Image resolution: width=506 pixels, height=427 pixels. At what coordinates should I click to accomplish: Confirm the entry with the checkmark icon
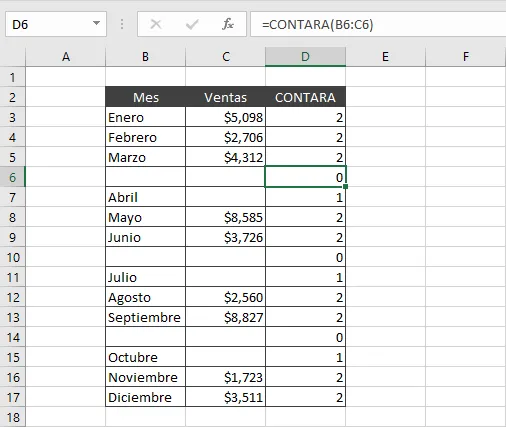pyautogui.click(x=192, y=24)
